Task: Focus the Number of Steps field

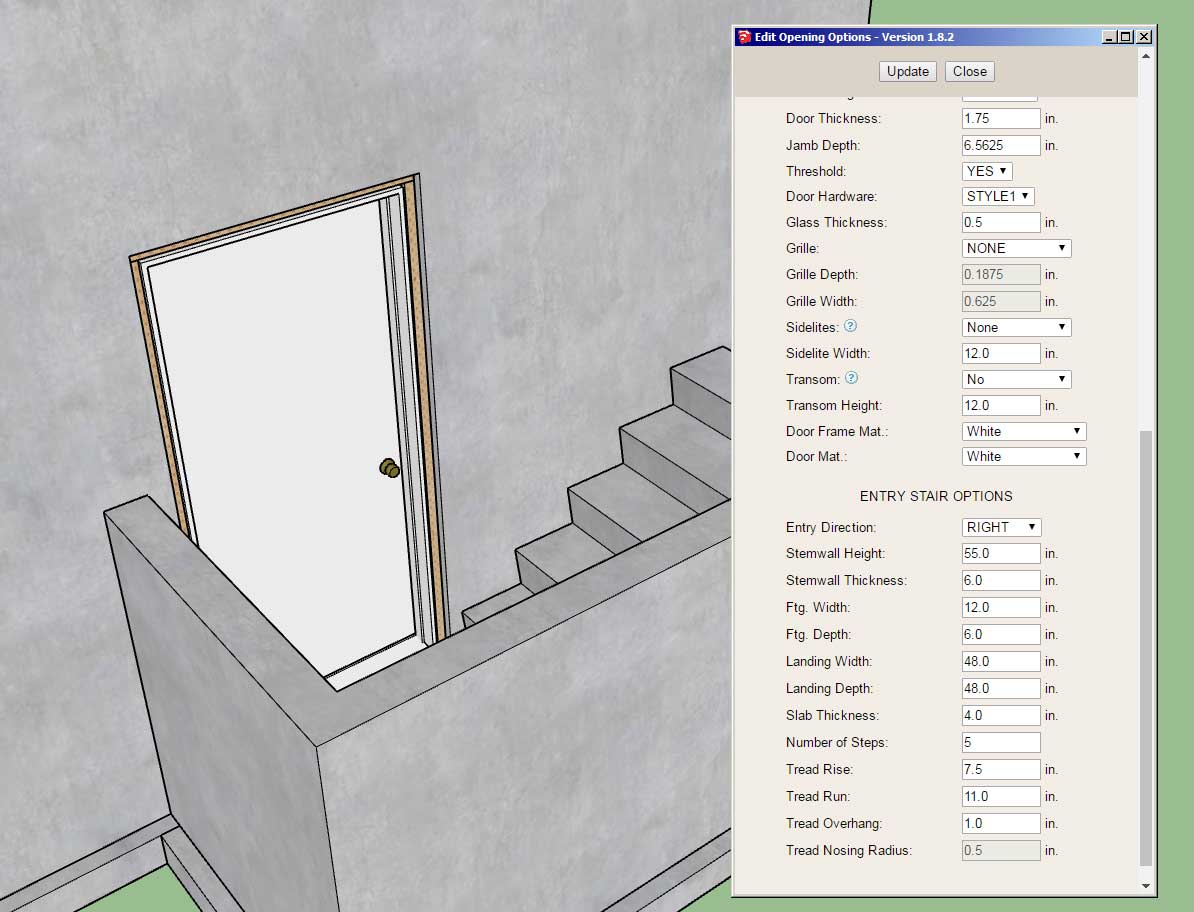Action: coord(1001,742)
